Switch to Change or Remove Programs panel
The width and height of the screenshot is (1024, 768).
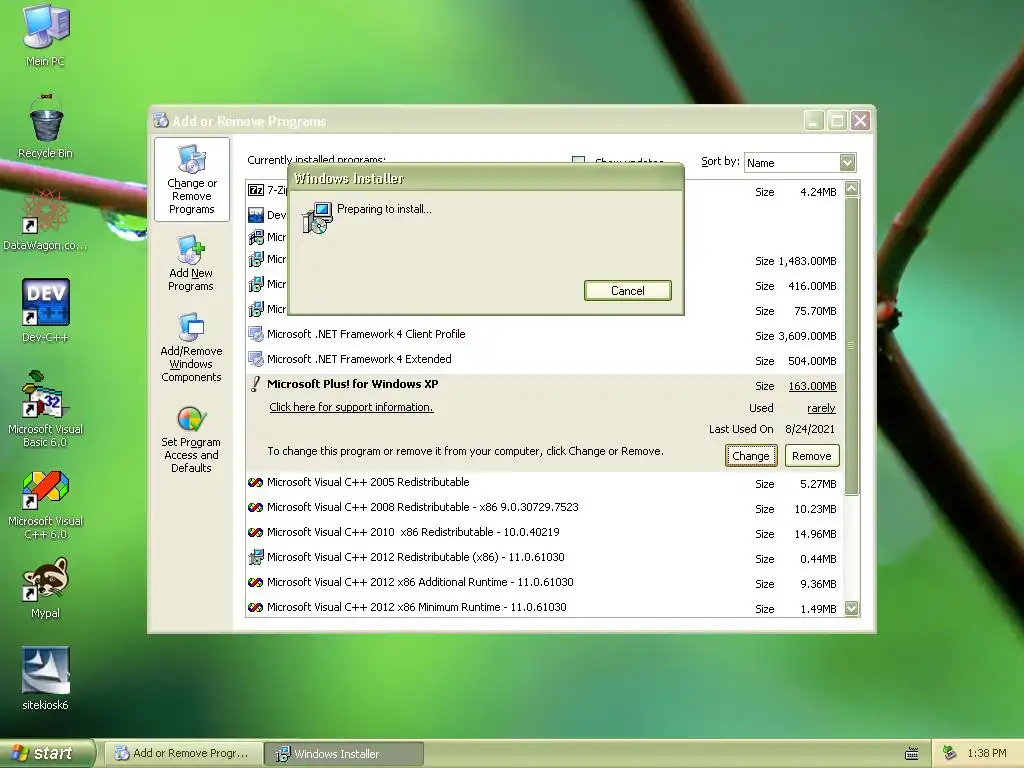pos(191,180)
